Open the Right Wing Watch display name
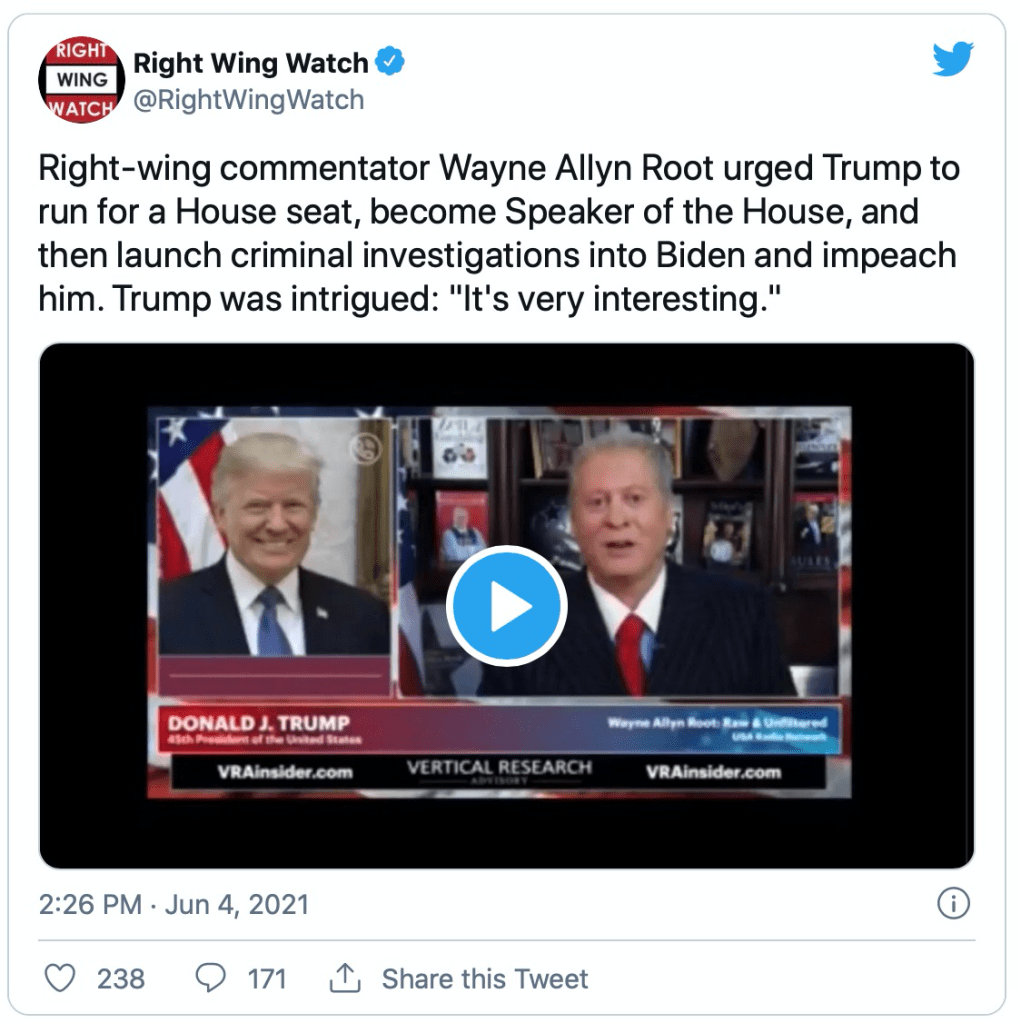The width and height of the screenshot is (1021, 1023). pyautogui.click(x=251, y=63)
